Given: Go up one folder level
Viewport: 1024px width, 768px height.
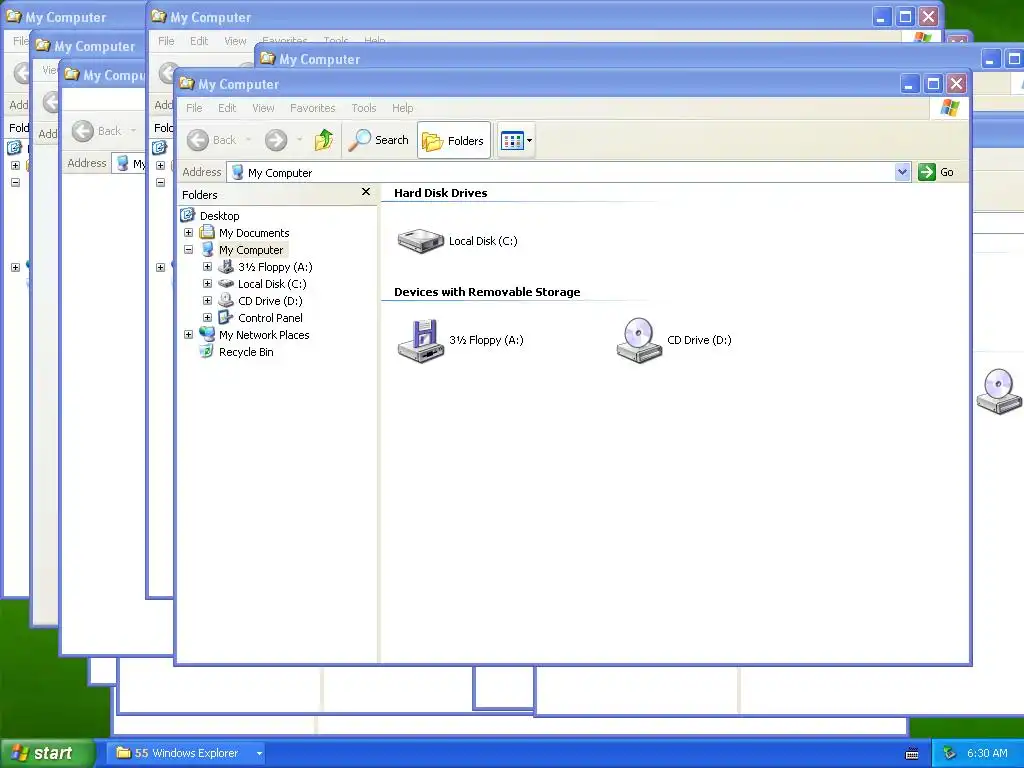Looking at the screenshot, I should pyautogui.click(x=323, y=140).
